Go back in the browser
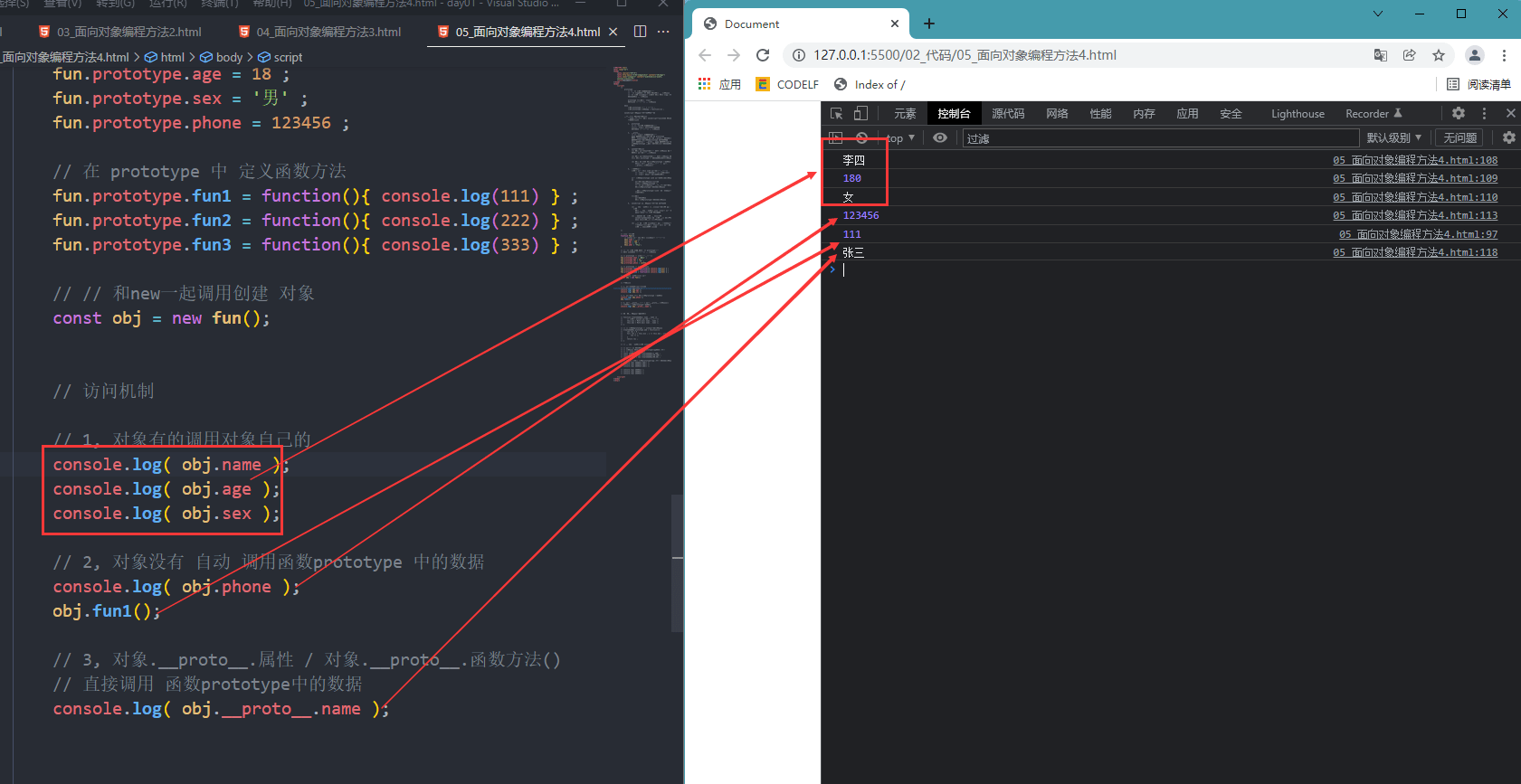The image size is (1521, 784). pos(705,55)
